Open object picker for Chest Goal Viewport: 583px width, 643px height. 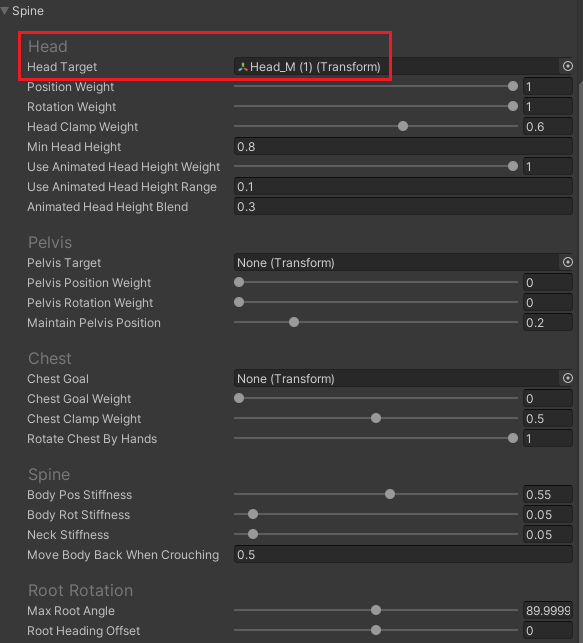tap(567, 378)
